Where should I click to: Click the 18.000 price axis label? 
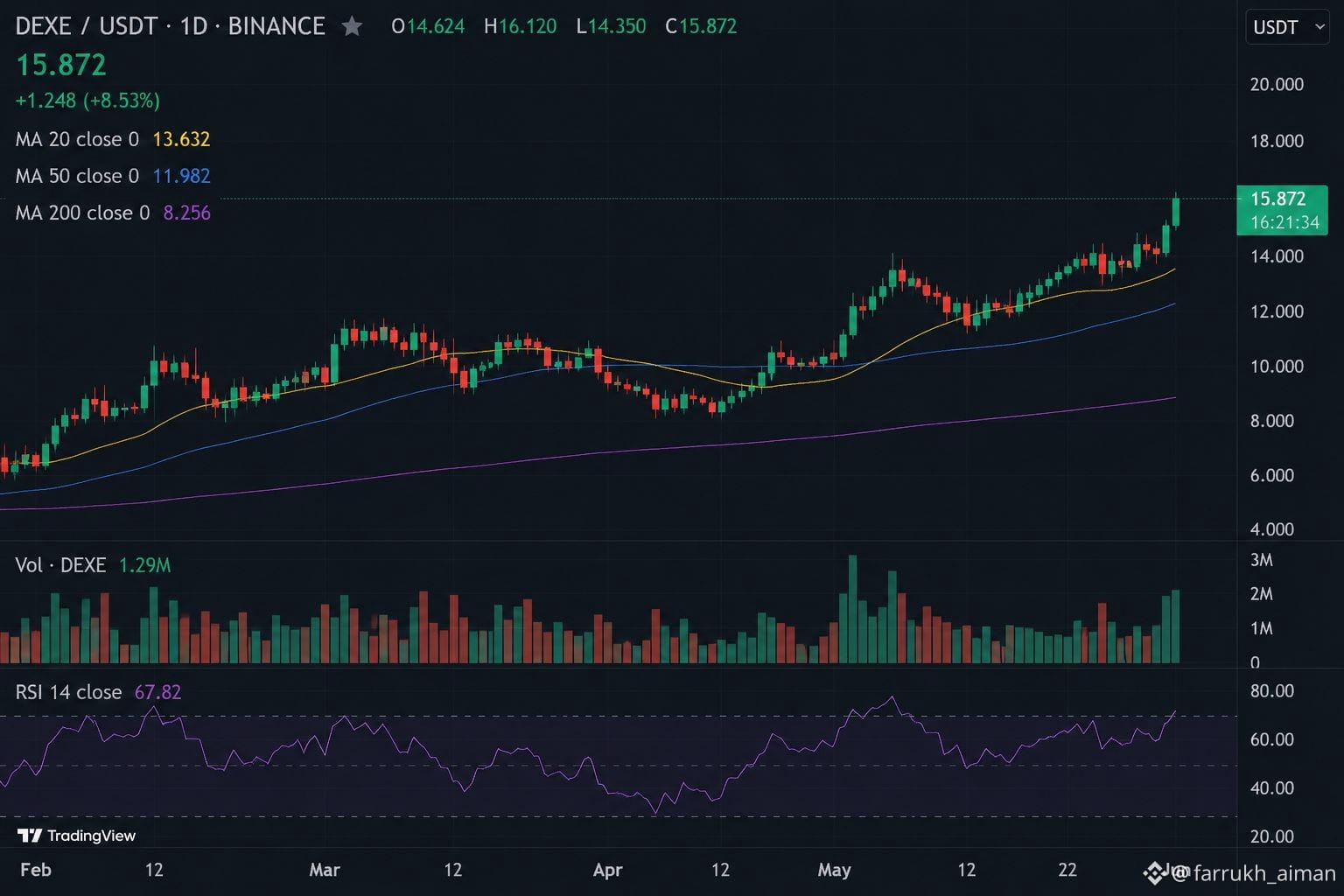tap(1277, 141)
